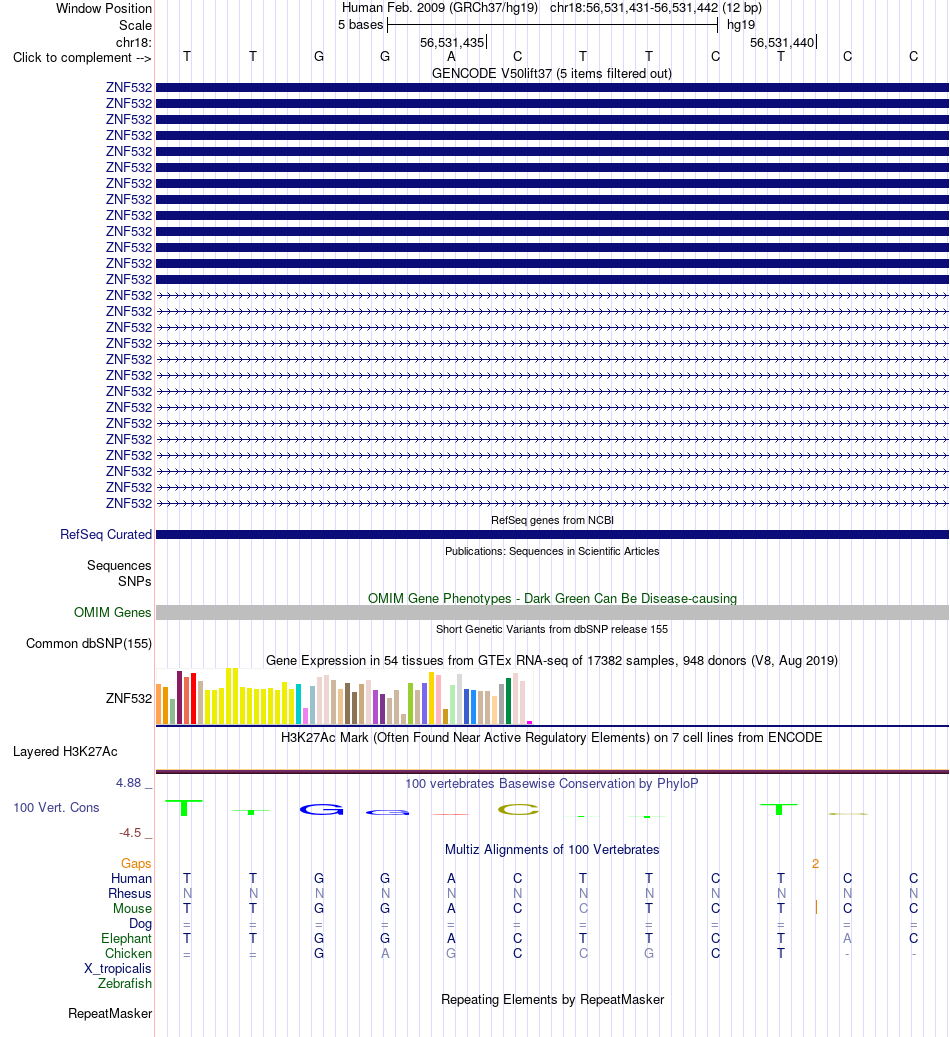Click the OMIM Genes track label
The height and width of the screenshot is (1037, 950).
coord(112,612)
